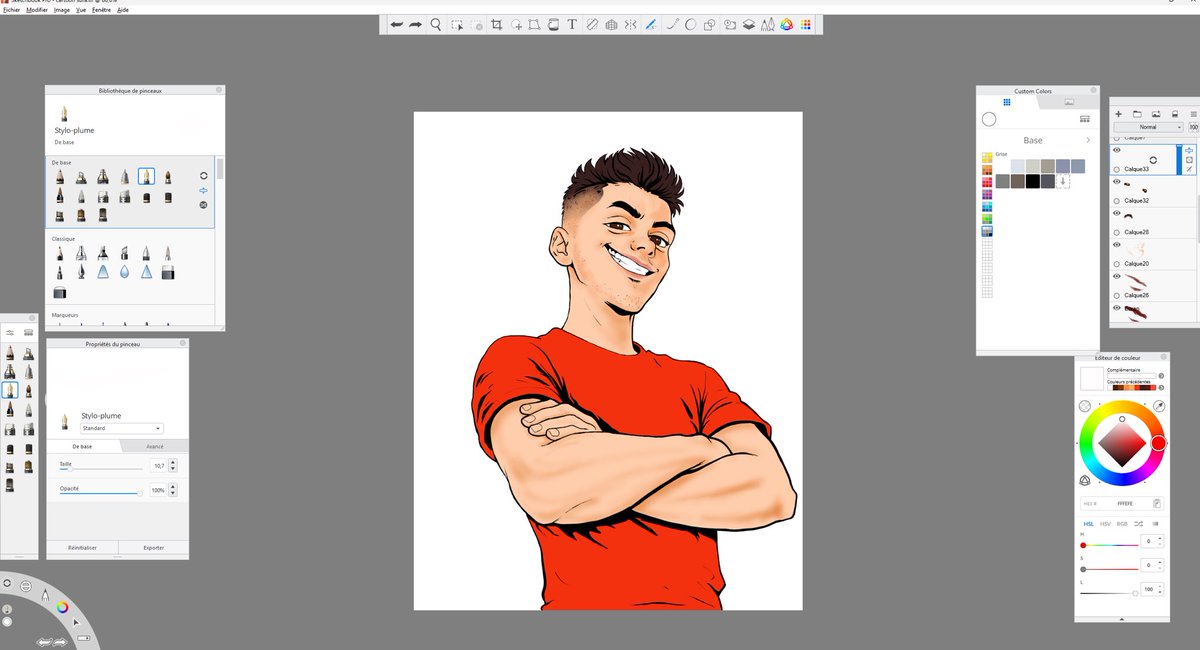
Task: Collapse the Color Editor bottom arrow
Action: coord(1122,619)
